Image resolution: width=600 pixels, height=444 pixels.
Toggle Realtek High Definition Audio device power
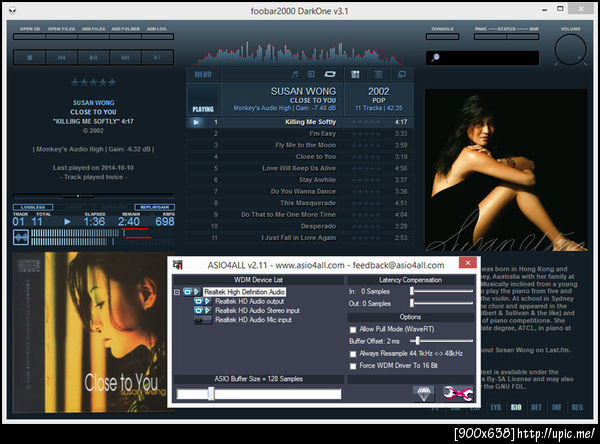pos(187,292)
